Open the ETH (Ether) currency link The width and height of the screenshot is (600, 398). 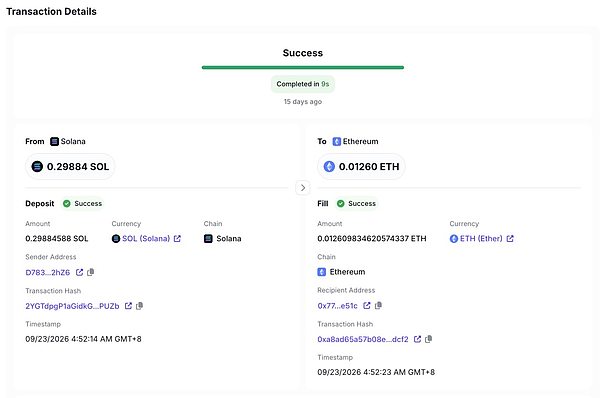[x=481, y=238]
